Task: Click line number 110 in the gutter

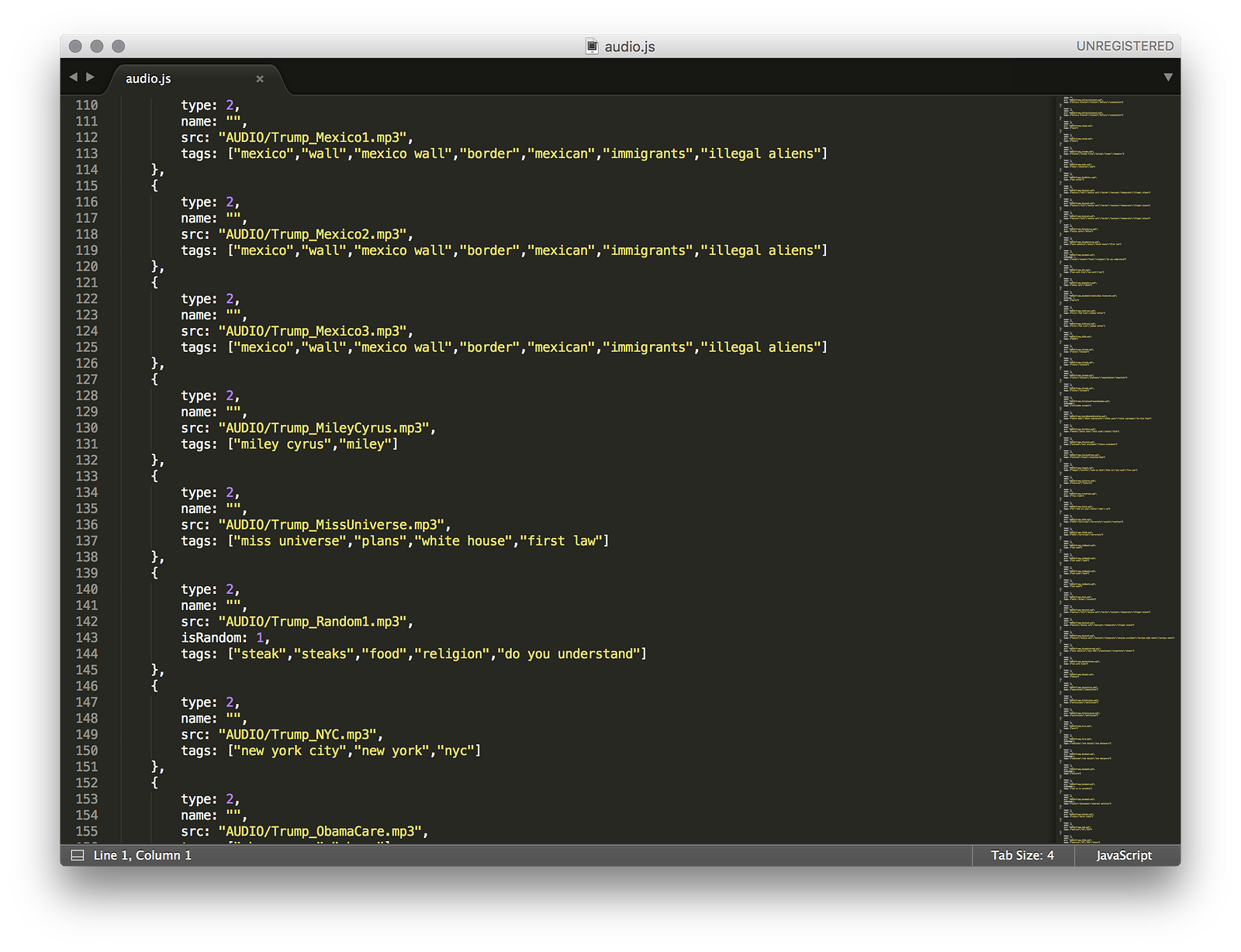Action: [x=87, y=105]
